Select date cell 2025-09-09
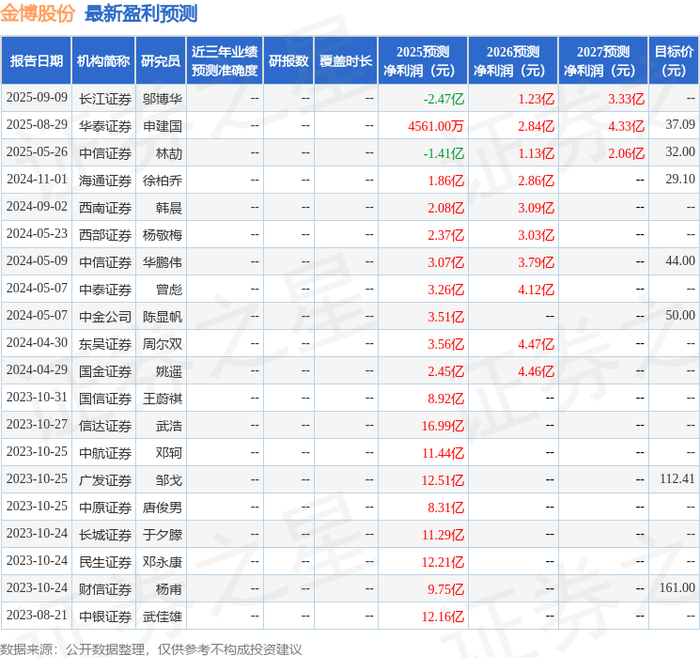Image resolution: width=700 pixels, height=658 pixels. (x=37, y=98)
